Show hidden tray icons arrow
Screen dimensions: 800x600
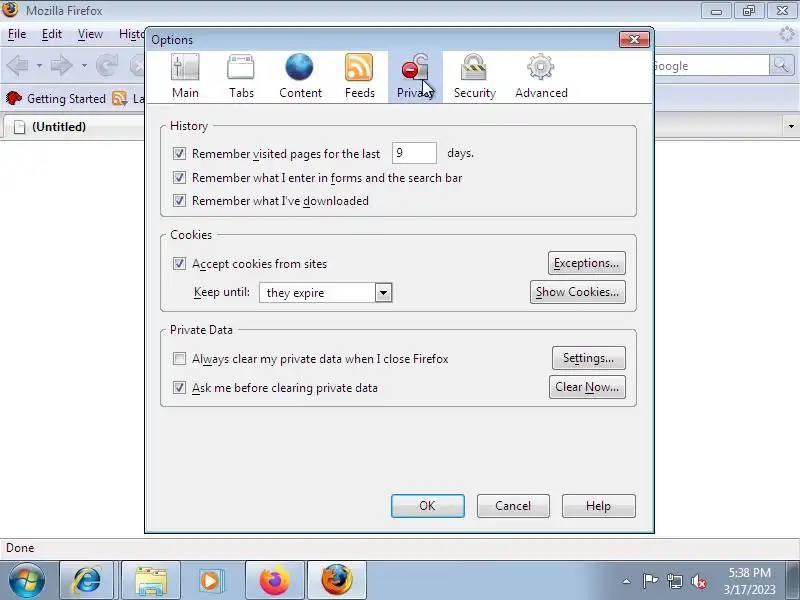coord(627,581)
